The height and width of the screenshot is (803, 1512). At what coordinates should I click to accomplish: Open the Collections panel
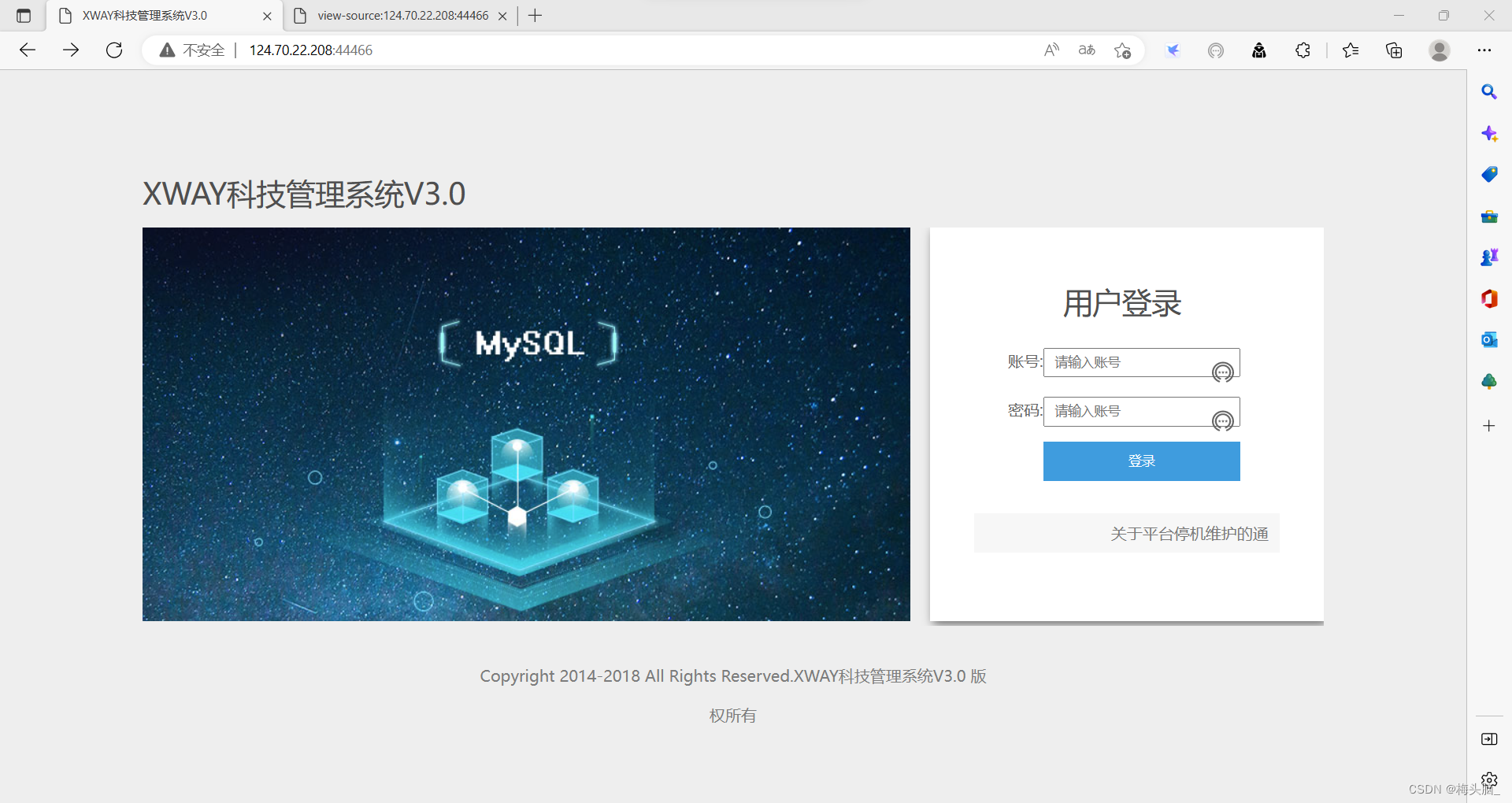click(1393, 50)
